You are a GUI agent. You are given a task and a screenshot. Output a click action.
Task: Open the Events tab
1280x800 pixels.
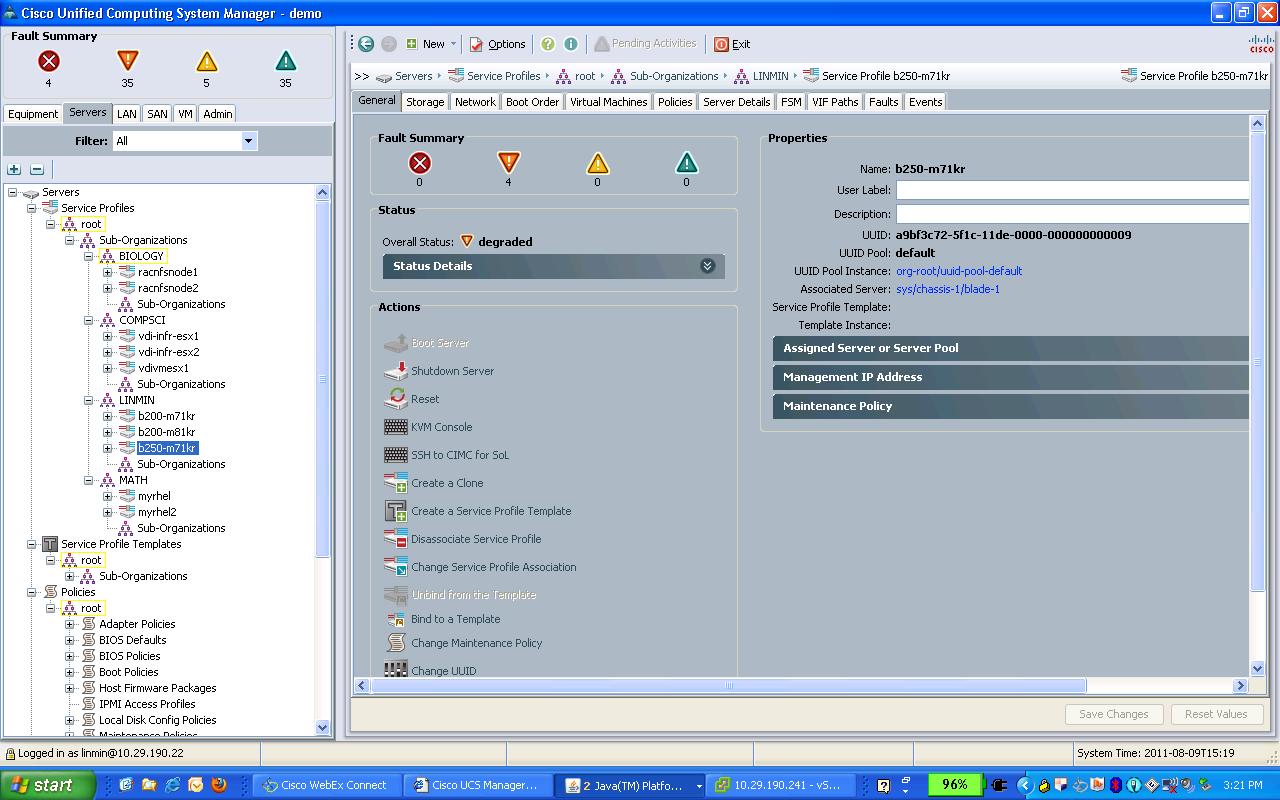925,102
